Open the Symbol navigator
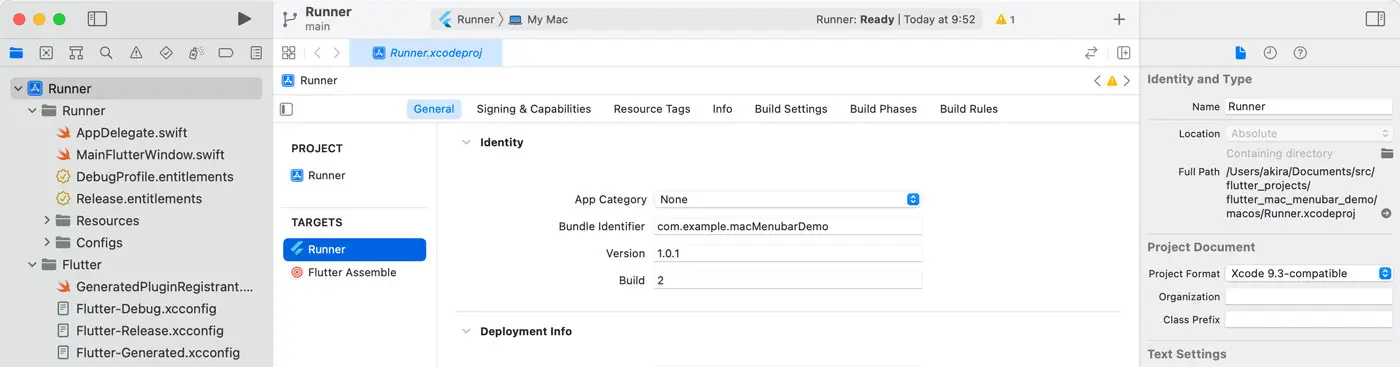 (x=76, y=53)
